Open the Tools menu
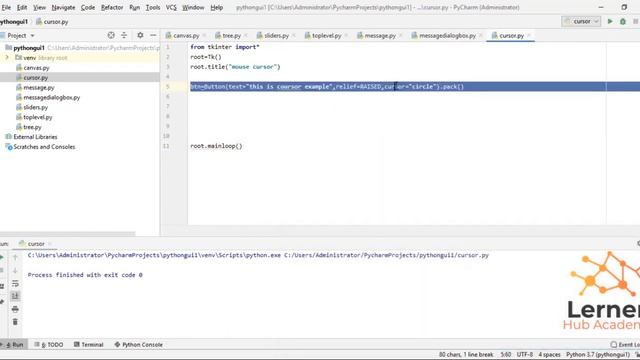640x360 pixels. (x=153, y=7)
